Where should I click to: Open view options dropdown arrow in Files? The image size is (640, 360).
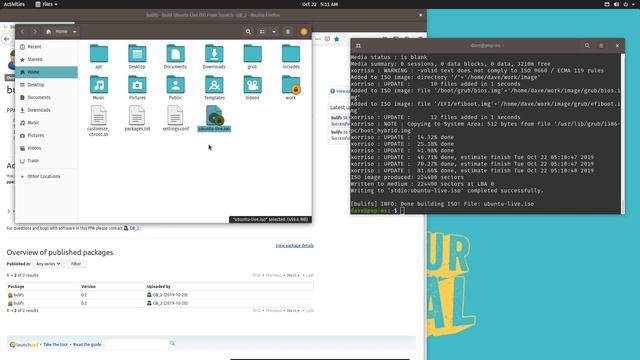tap(274, 31)
